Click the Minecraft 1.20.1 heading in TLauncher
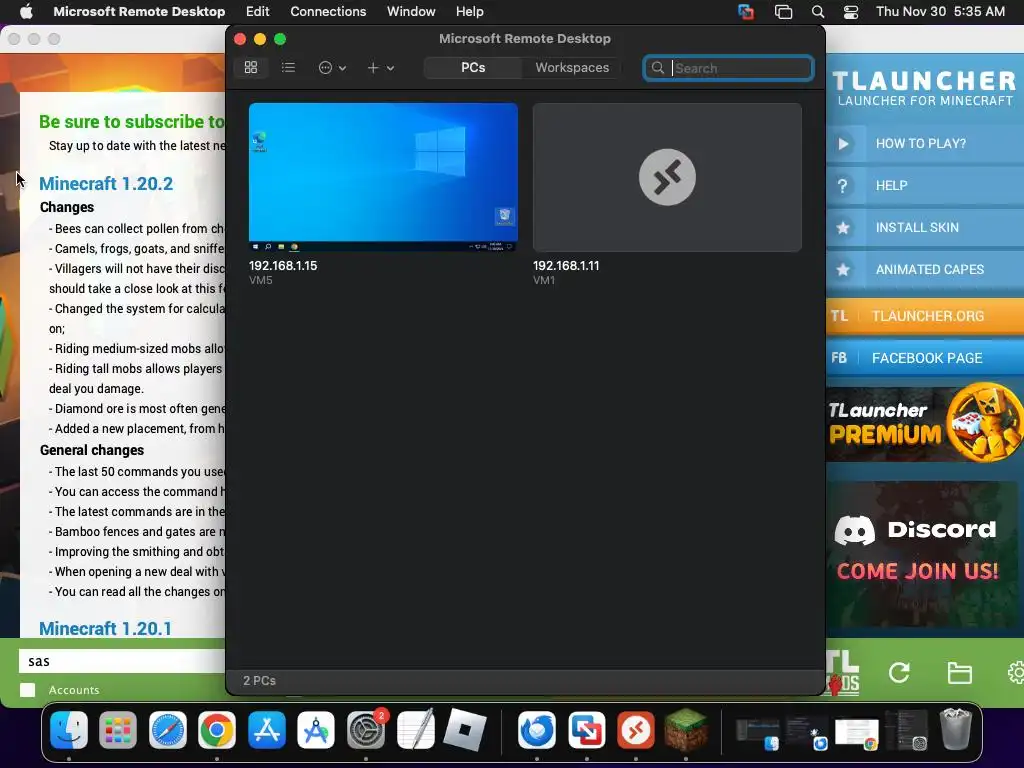The image size is (1024, 768). click(x=105, y=628)
